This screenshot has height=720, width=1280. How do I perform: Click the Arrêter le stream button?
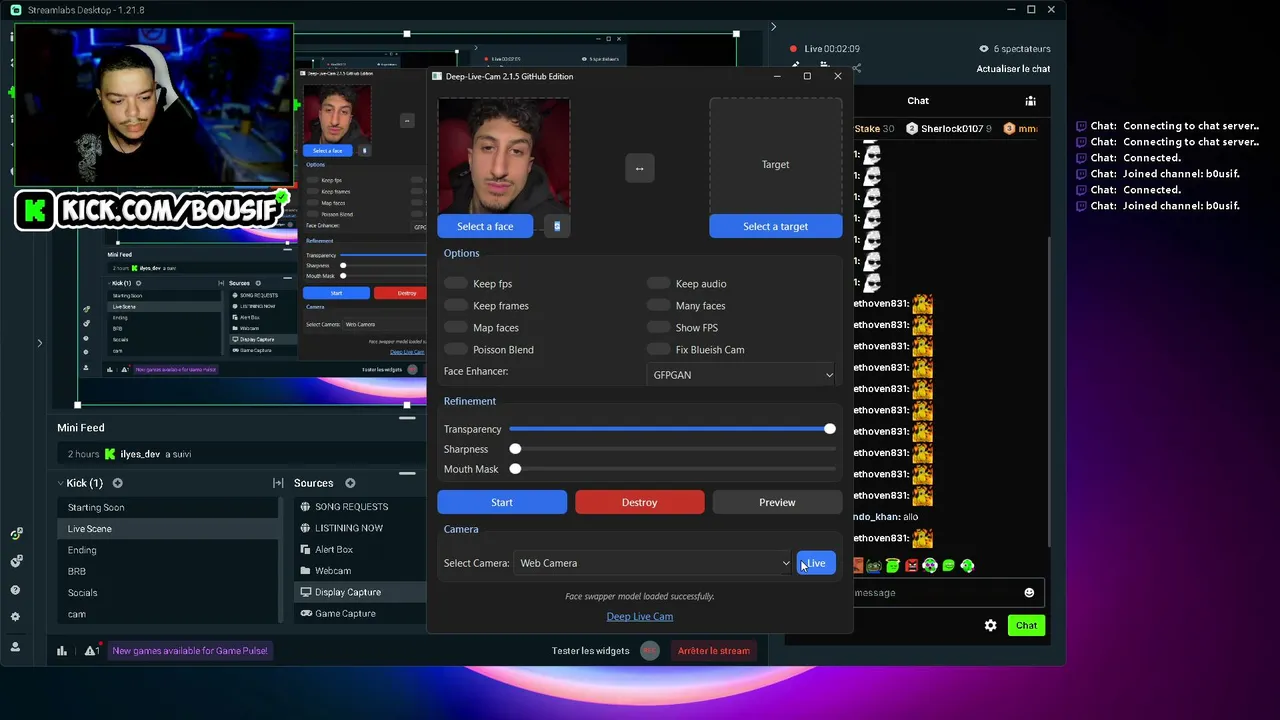pyautogui.click(x=714, y=651)
